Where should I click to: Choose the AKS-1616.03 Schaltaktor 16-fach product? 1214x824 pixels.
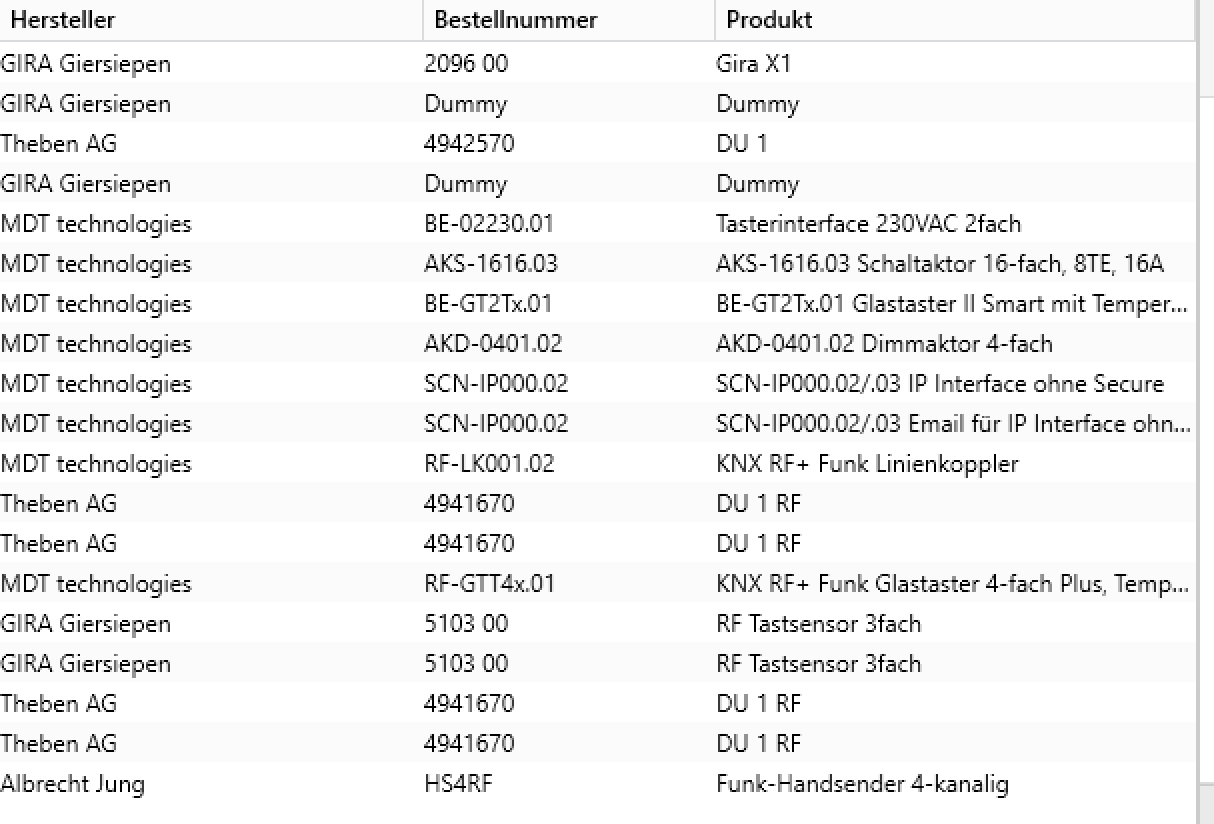point(940,264)
